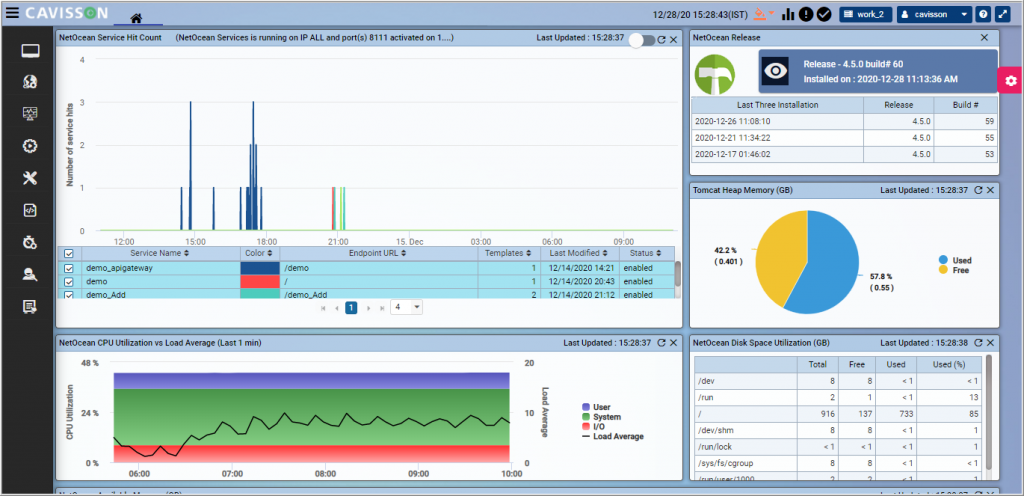Image resolution: width=1024 pixels, height=496 pixels.
Task: Open the wrench and screwdriver tools icon
Action: [x=30, y=178]
